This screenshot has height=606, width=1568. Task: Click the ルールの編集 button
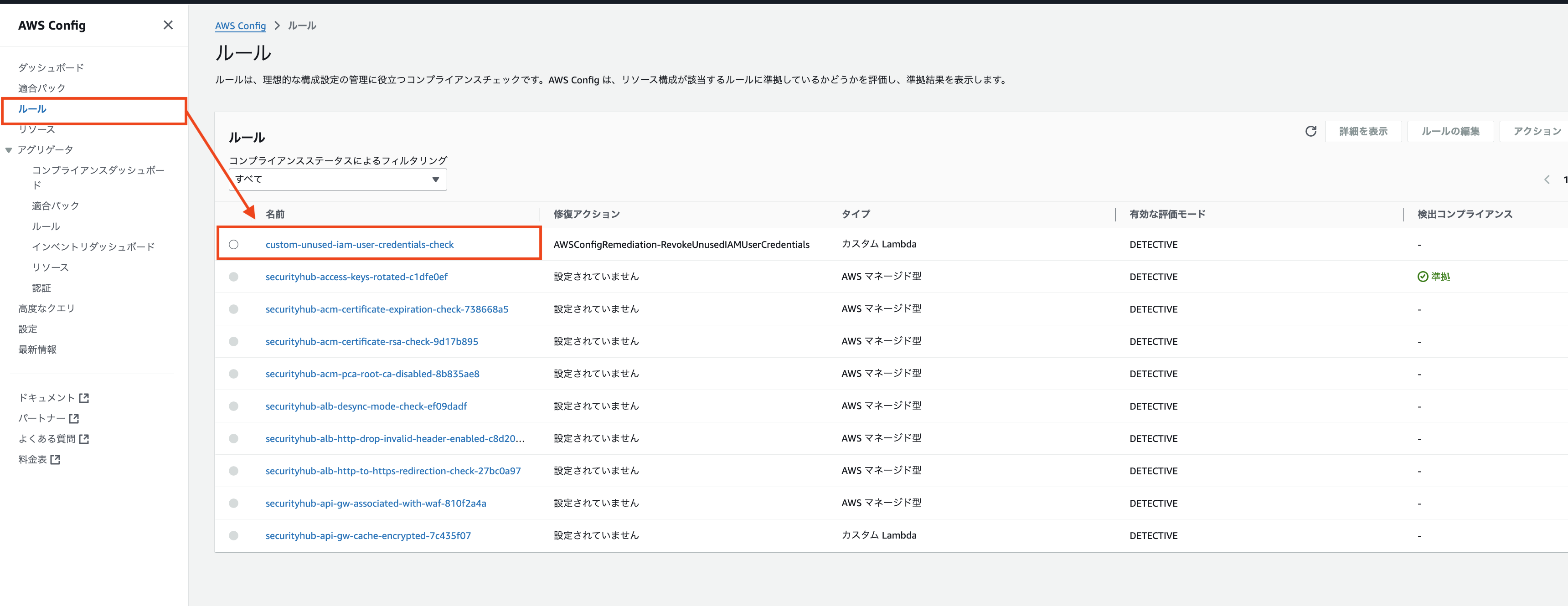[1450, 131]
